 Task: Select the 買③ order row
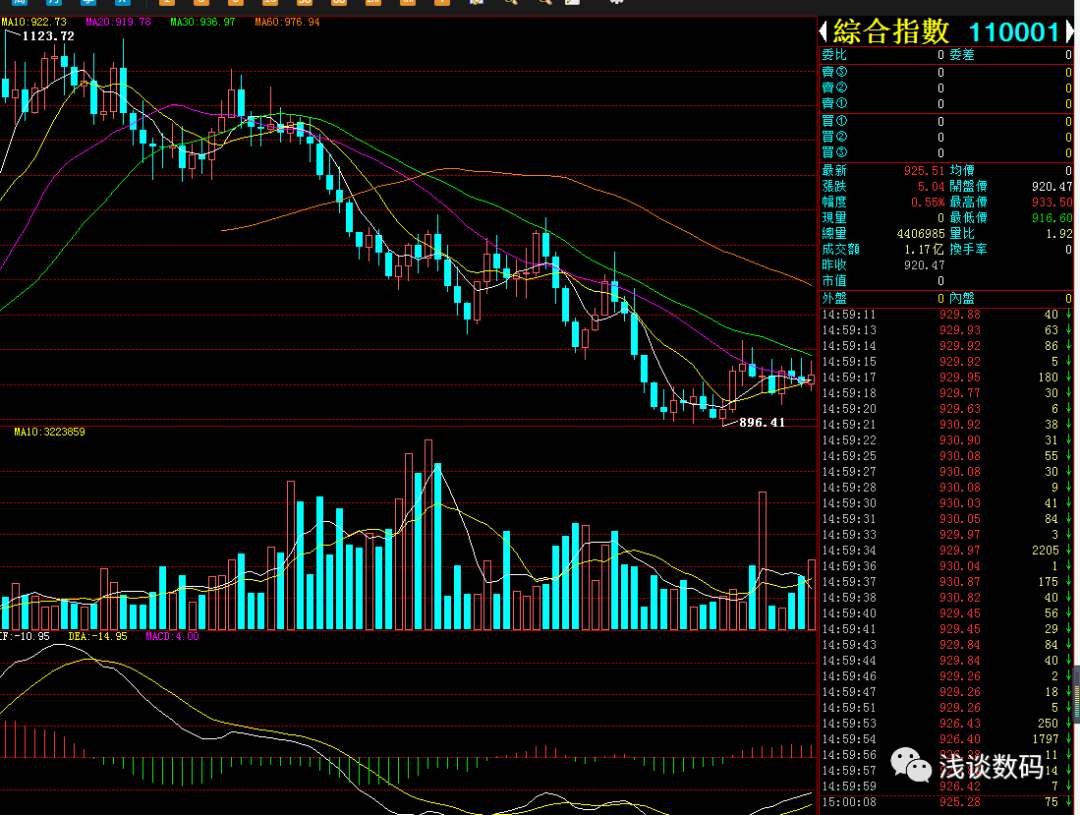pyautogui.click(x=946, y=153)
